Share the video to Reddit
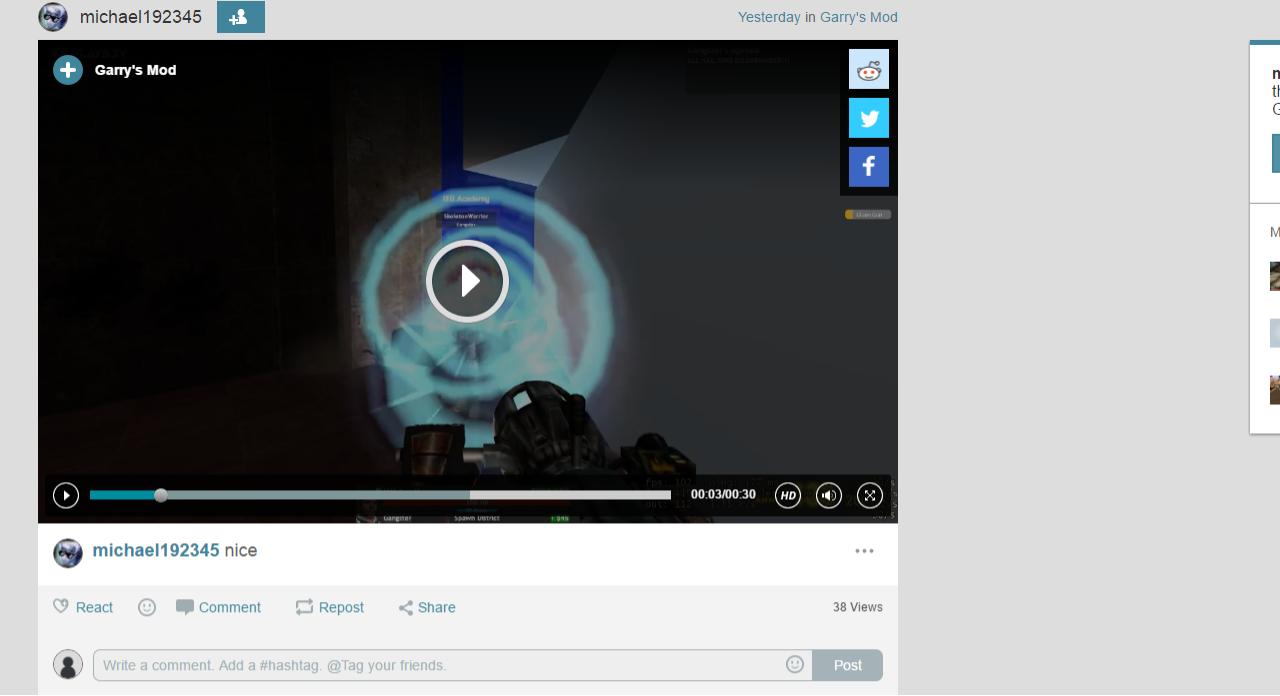Screen dimensions: 1280x696 [x=869, y=69]
